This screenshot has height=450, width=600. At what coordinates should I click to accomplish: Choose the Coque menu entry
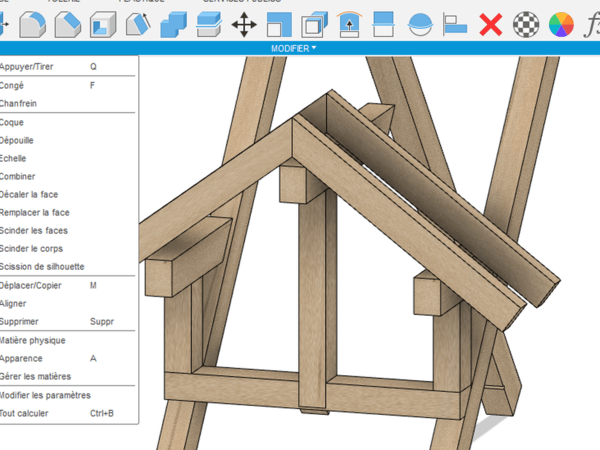(x=13, y=122)
